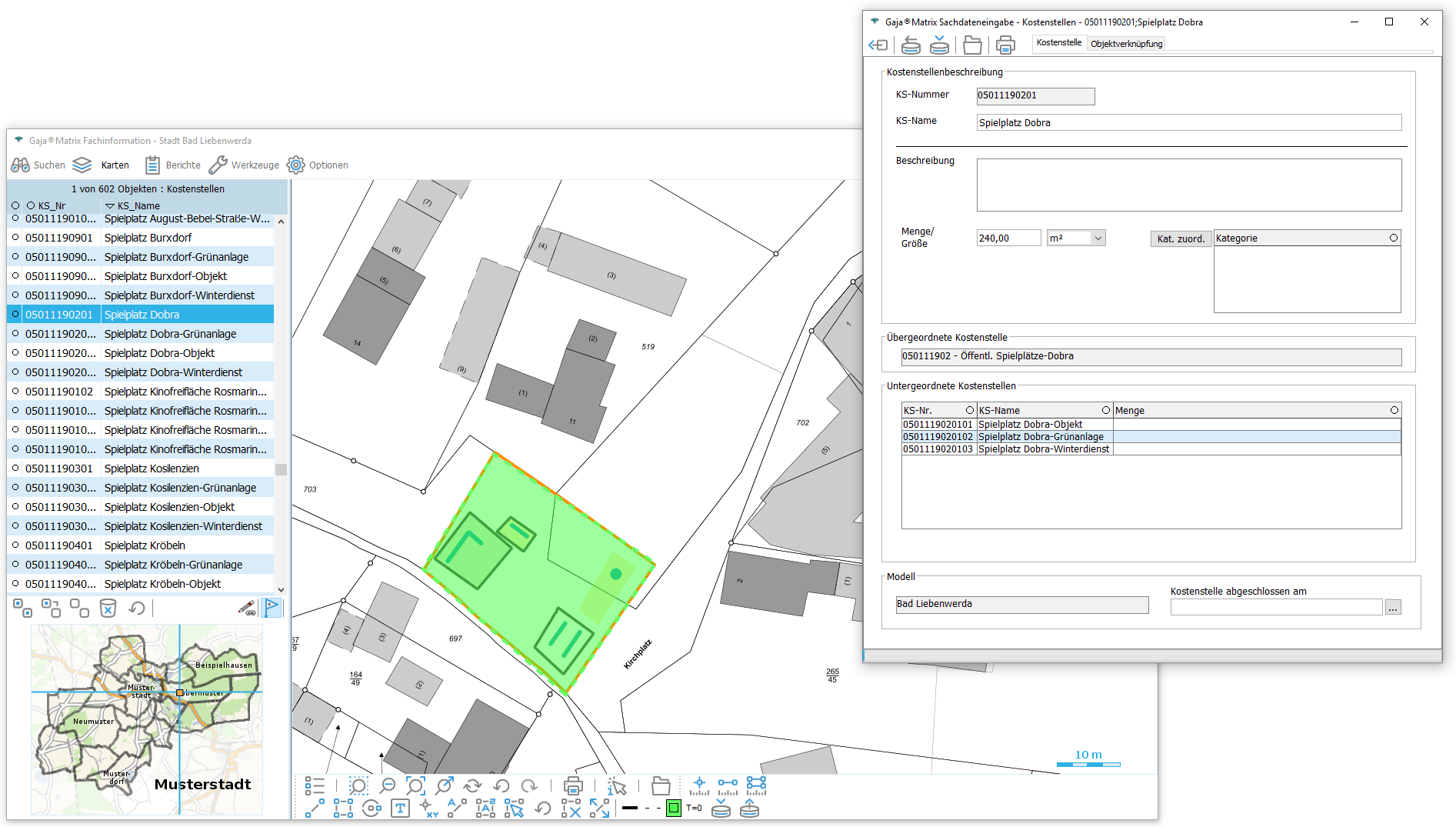This screenshot has height=827, width=1456.
Task: Click the print icon in map toolbar
Action: (572, 785)
